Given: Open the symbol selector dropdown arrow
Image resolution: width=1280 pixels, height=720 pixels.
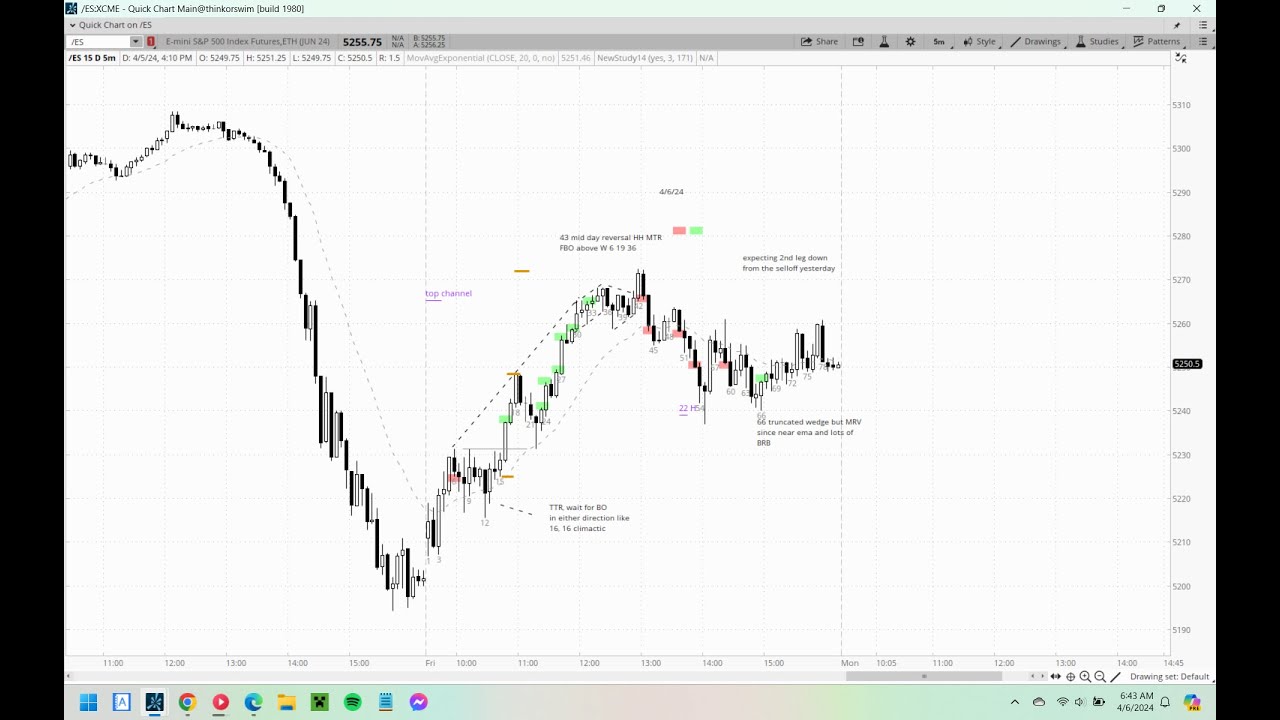Looking at the screenshot, I should (136, 42).
